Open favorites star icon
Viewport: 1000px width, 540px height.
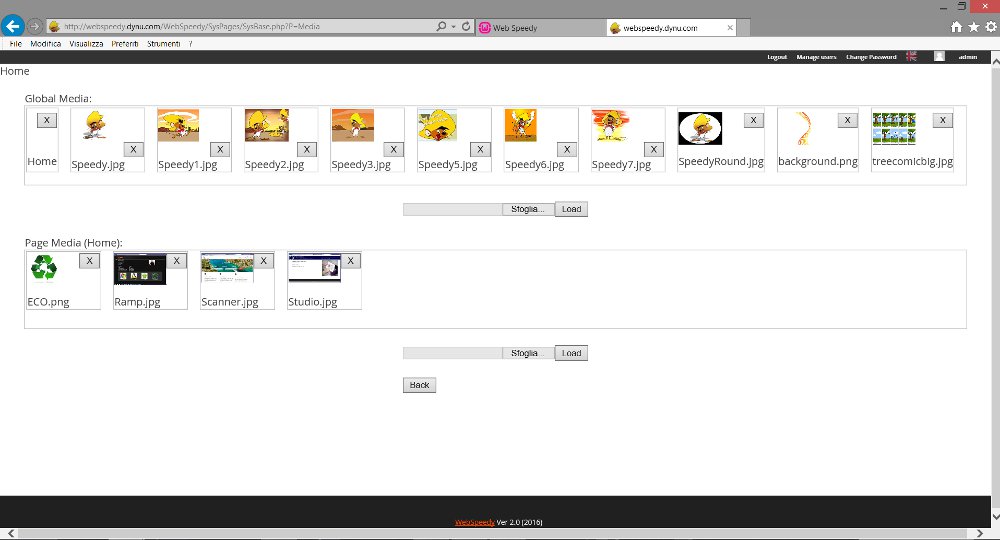(x=973, y=27)
